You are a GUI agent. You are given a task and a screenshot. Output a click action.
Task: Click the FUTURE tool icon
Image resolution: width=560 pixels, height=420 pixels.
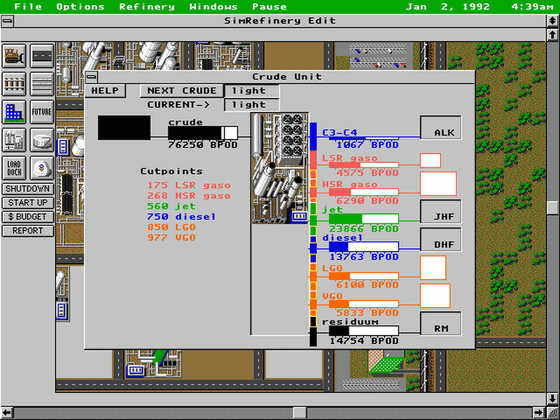point(42,112)
